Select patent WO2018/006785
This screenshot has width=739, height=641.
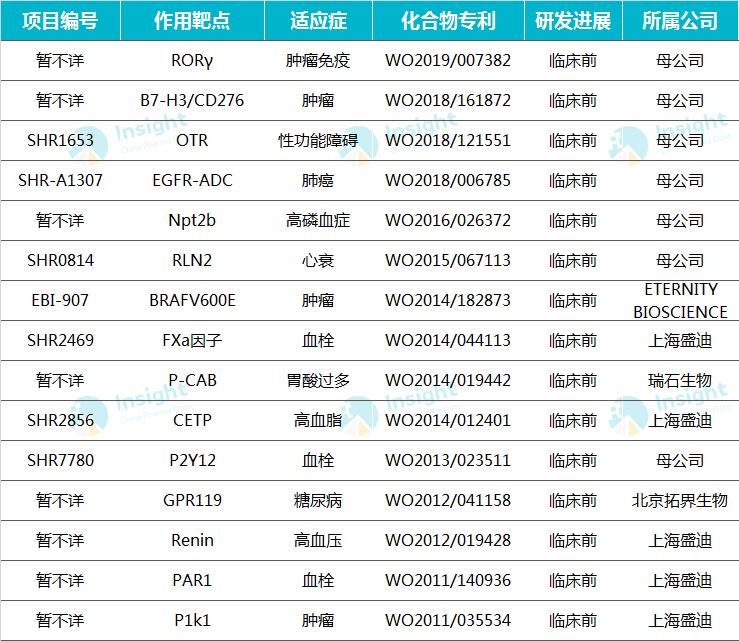click(448, 181)
